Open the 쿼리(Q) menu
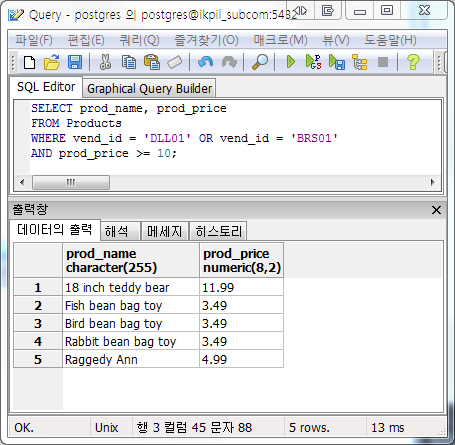The width and height of the screenshot is (455, 445). (x=140, y=40)
